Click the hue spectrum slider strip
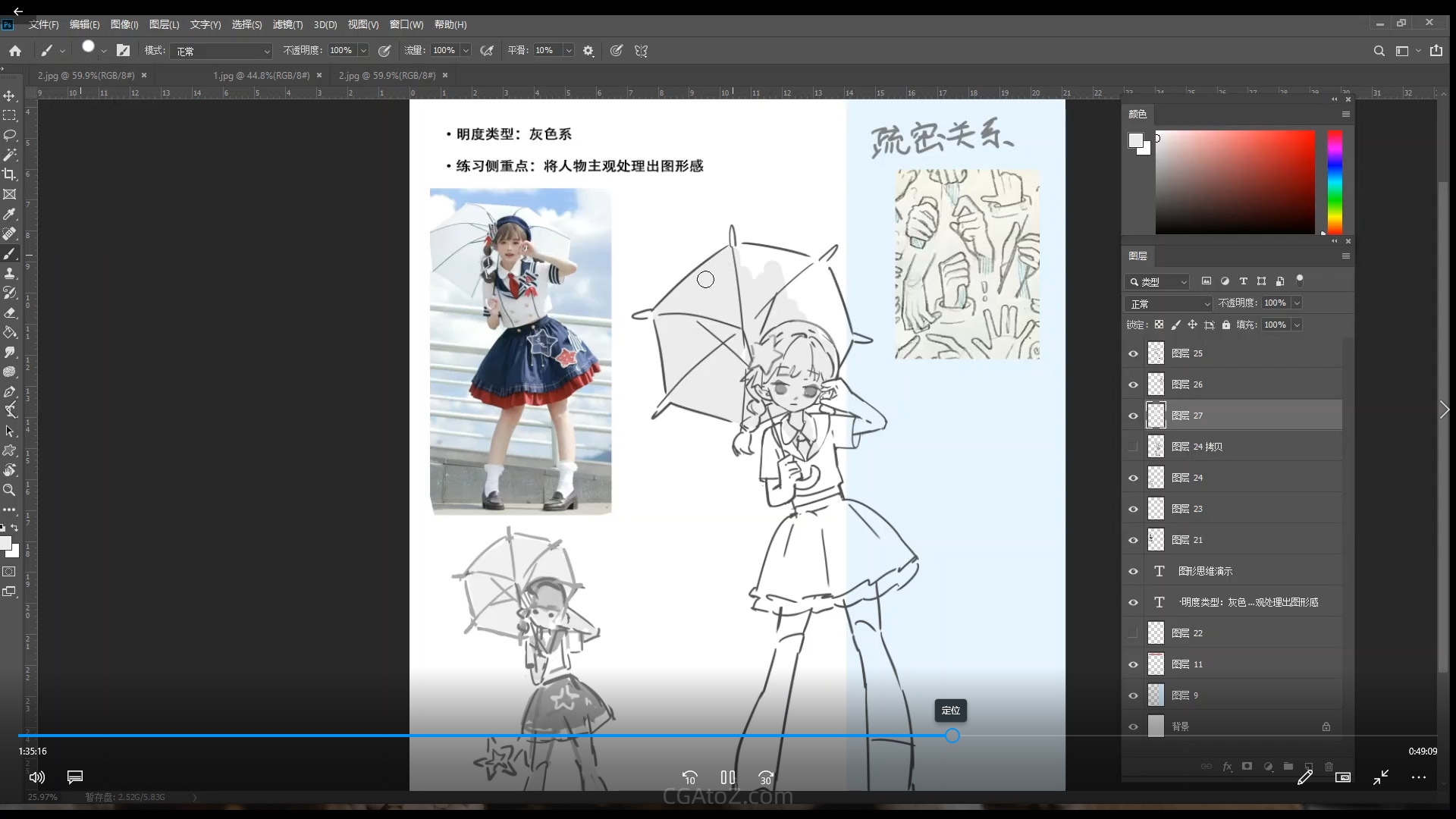Viewport: 1456px width, 819px height. pos(1335,182)
